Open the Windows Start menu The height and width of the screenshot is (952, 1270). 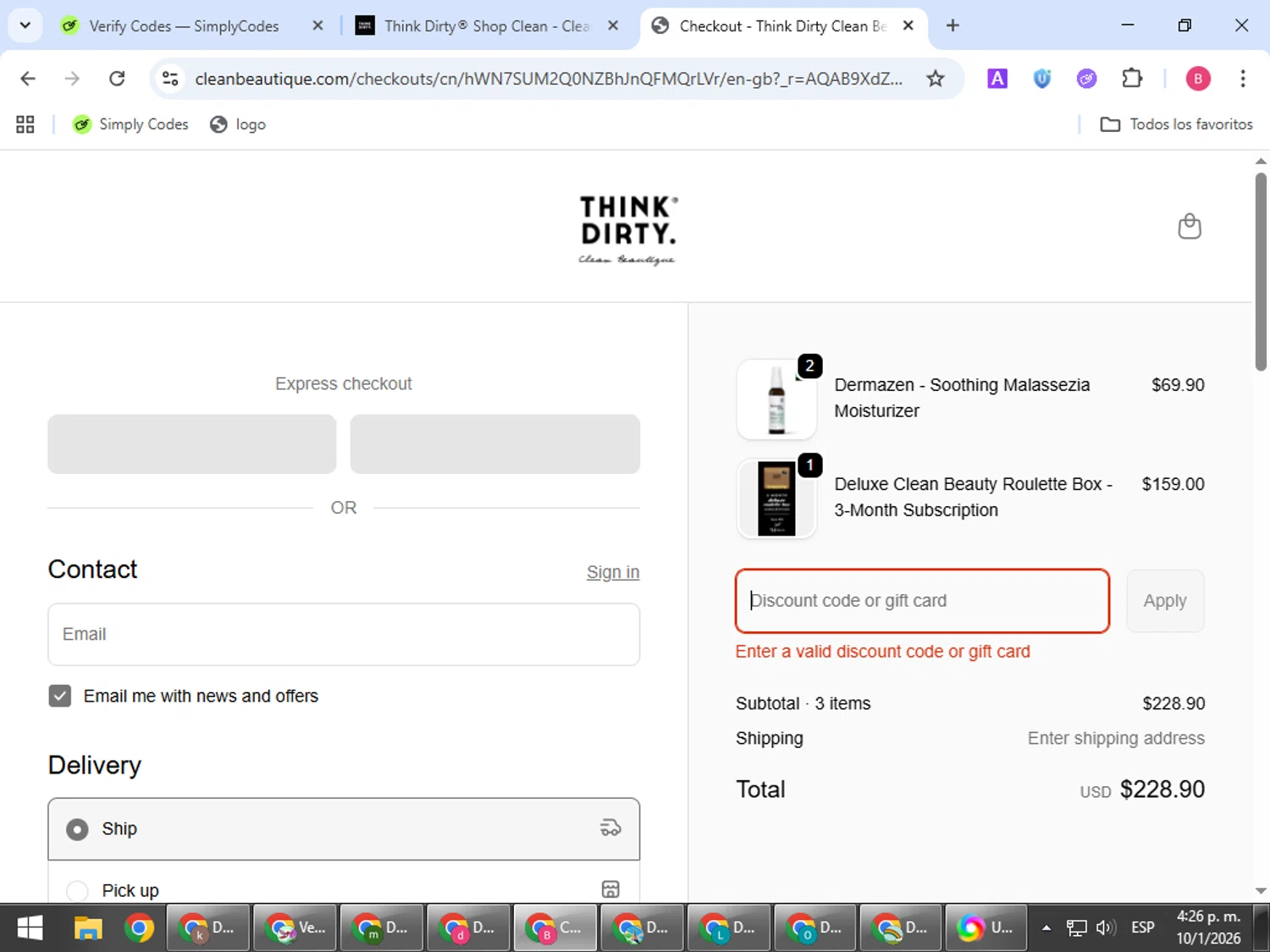pos(30,928)
